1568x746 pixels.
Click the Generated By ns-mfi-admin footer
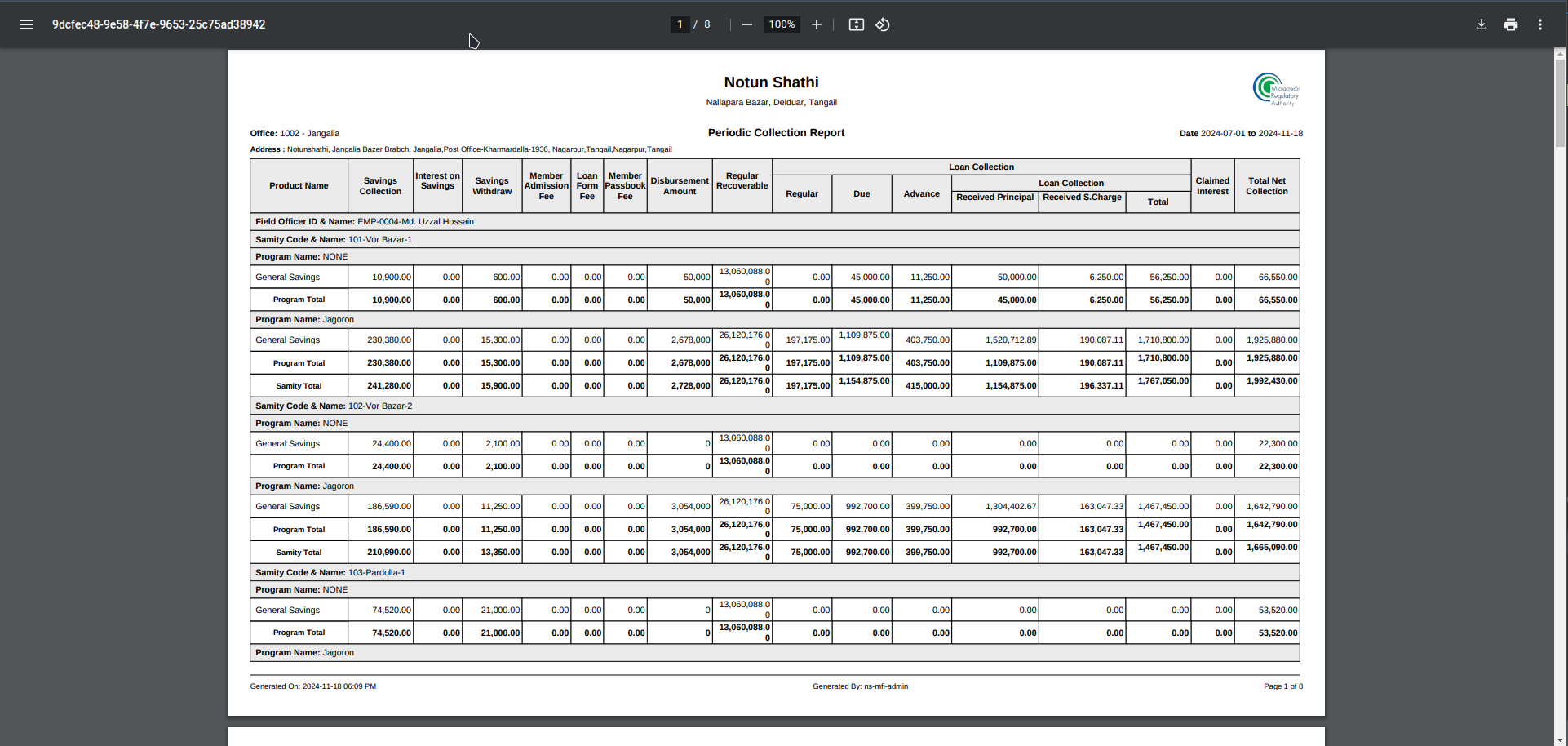[x=860, y=686]
